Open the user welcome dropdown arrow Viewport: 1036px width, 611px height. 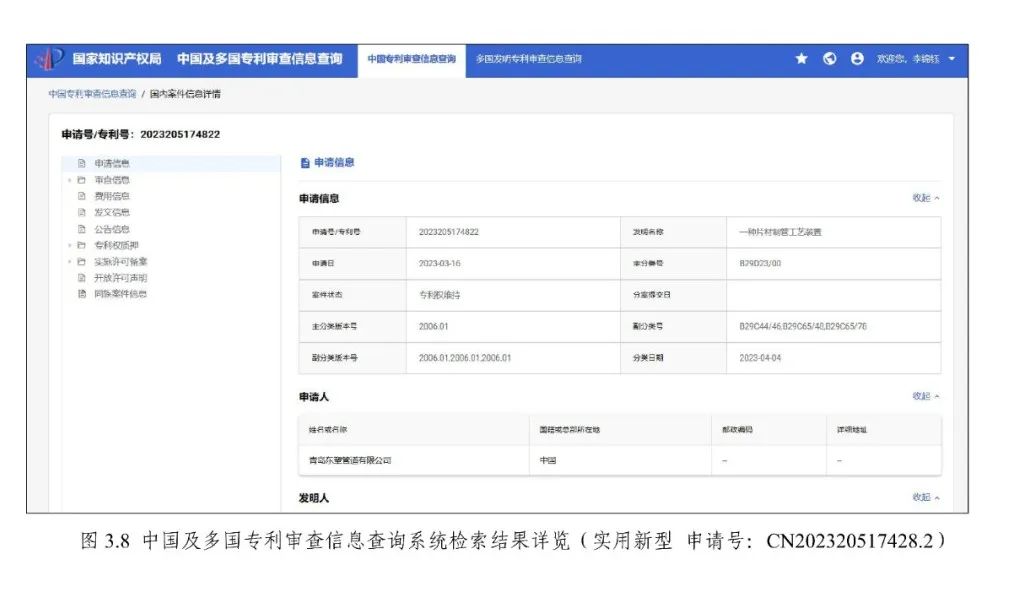click(x=951, y=59)
